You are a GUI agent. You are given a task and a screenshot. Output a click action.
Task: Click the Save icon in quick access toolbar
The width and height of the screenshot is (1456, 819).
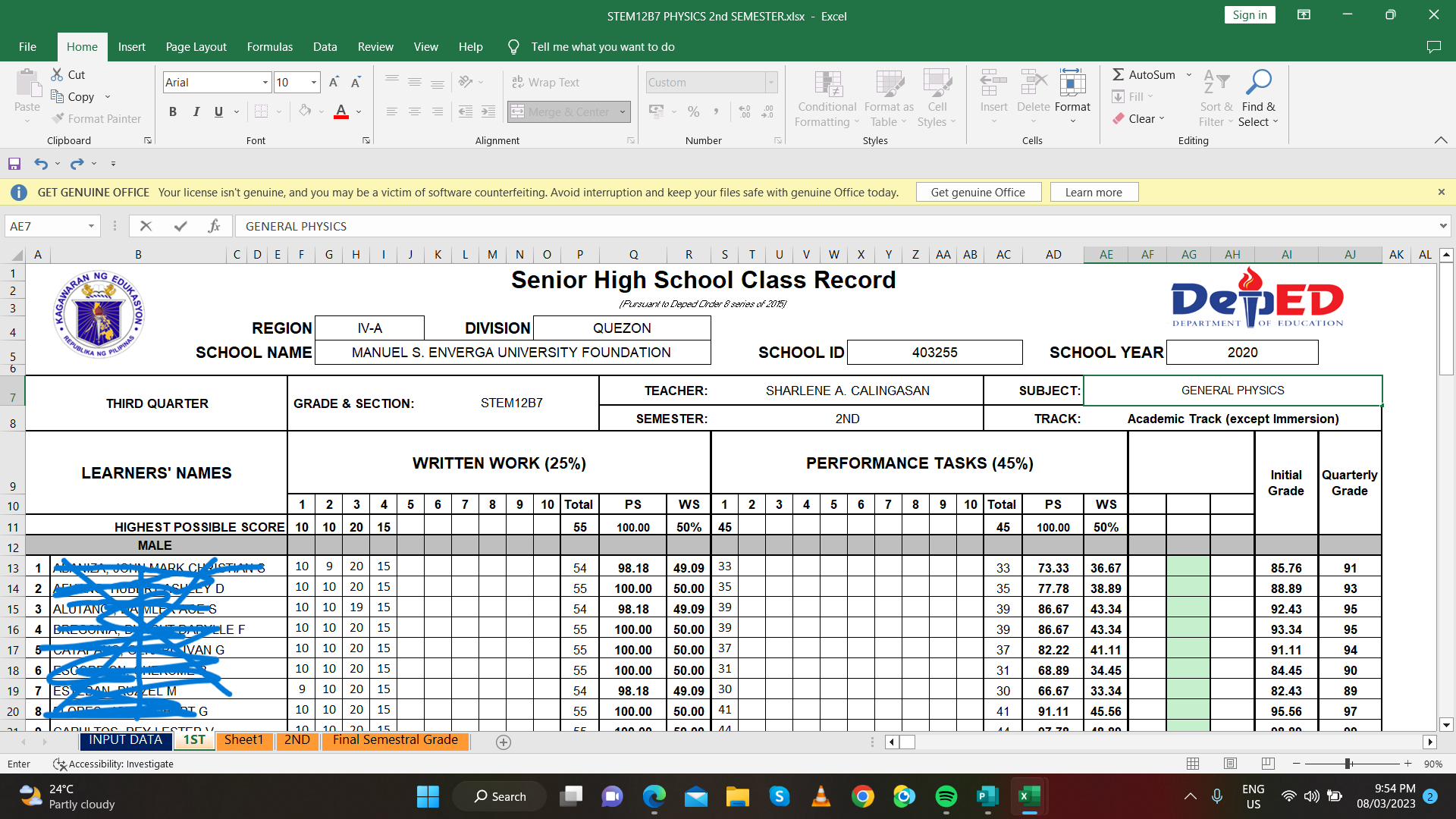[14, 164]
